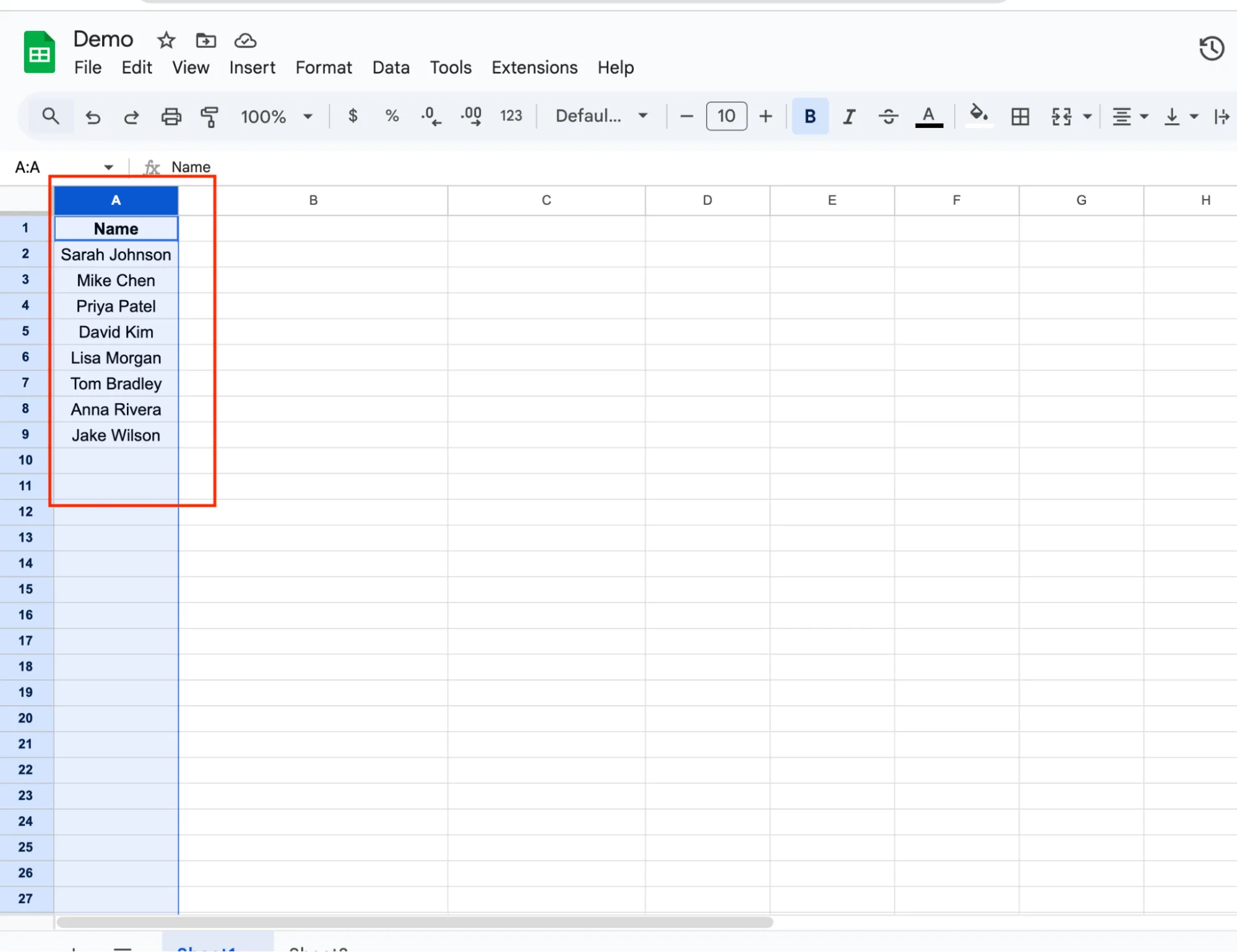Toggle italic formatting
The image size is (1237, 952).
tap(848, 116)
